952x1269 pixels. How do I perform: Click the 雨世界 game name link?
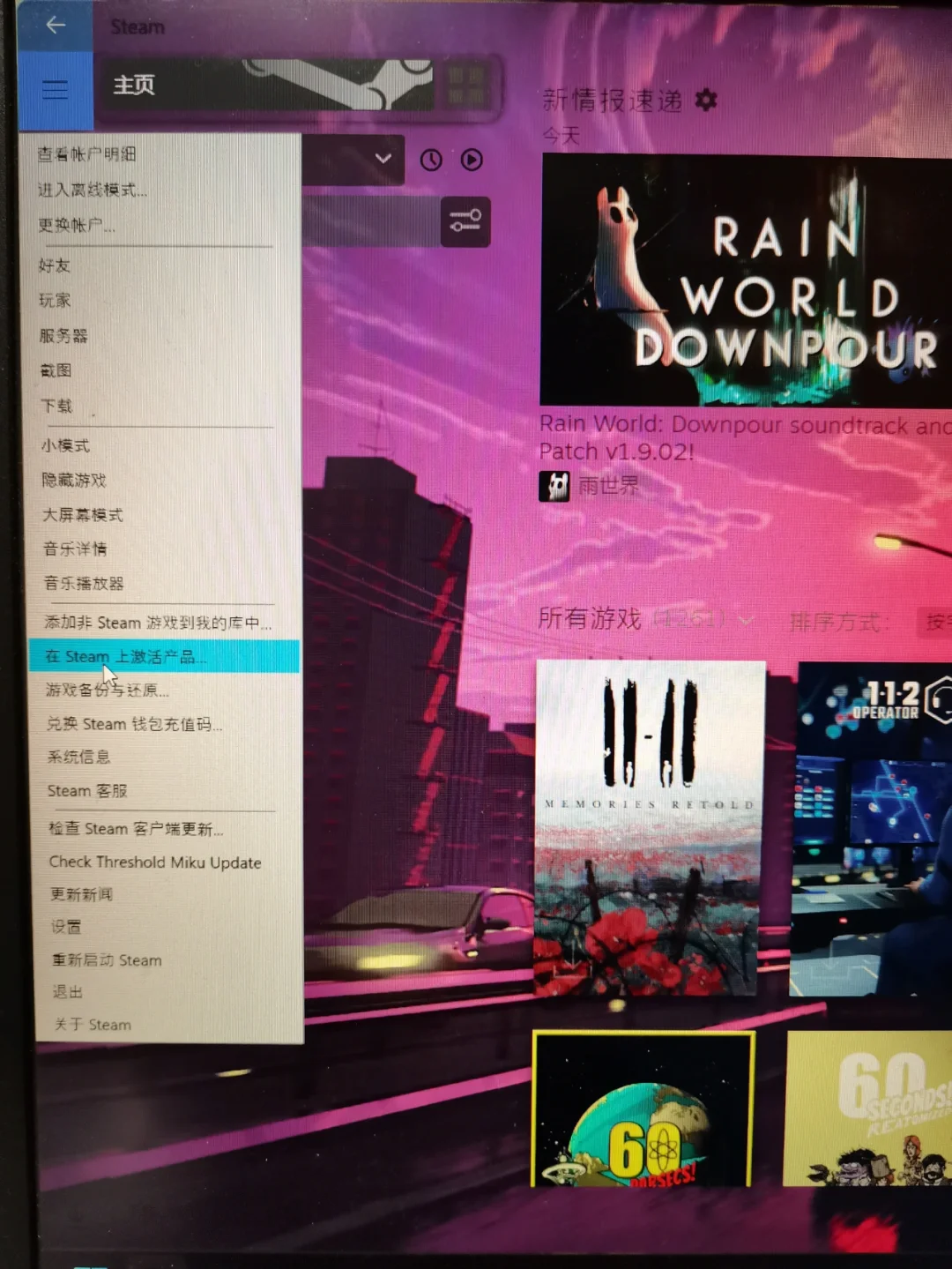coord(608,486)
